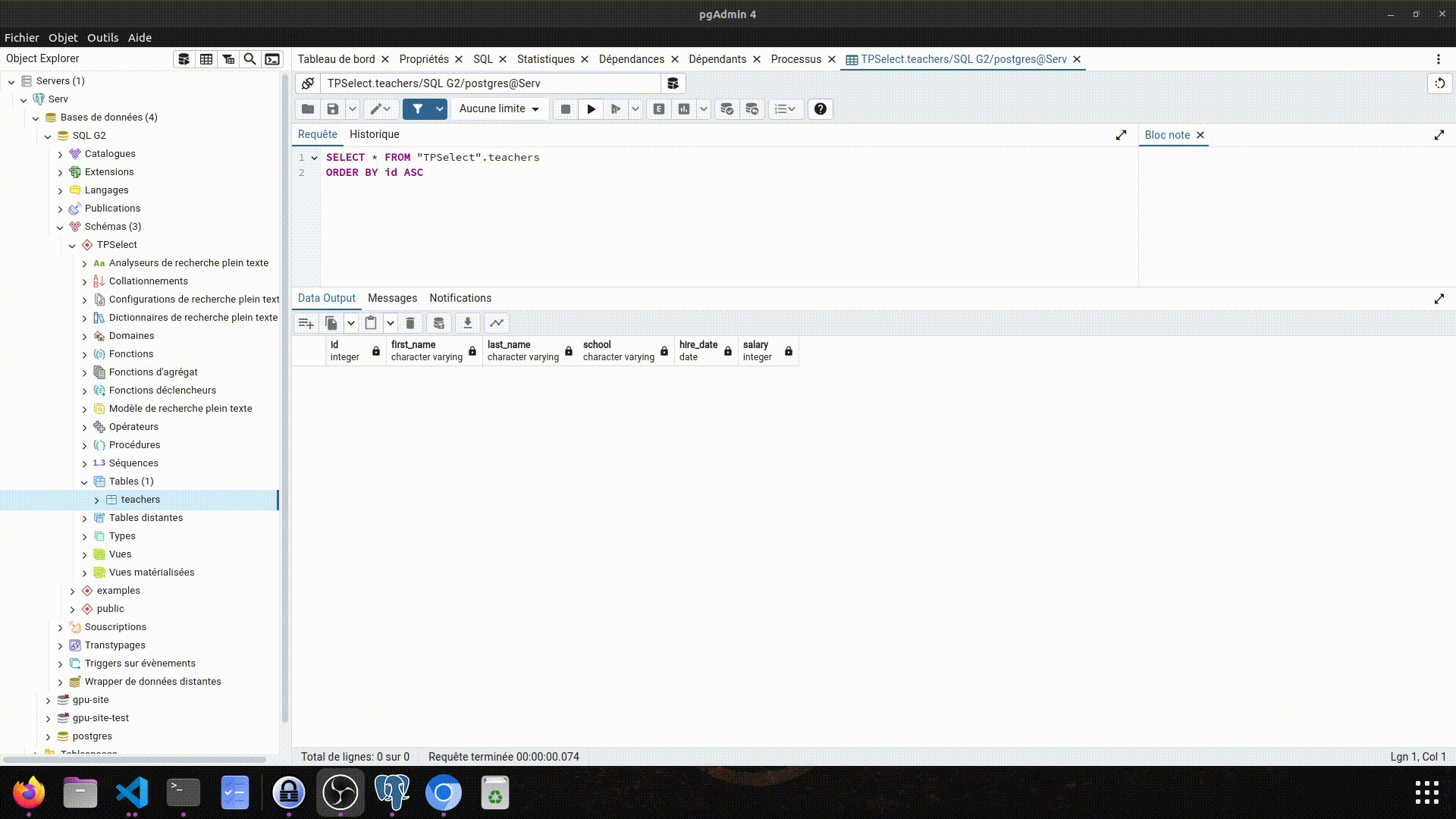1456x819 pixels.
Task: Click the Object Explorer PSQL terminal icon
Action: 272,59
